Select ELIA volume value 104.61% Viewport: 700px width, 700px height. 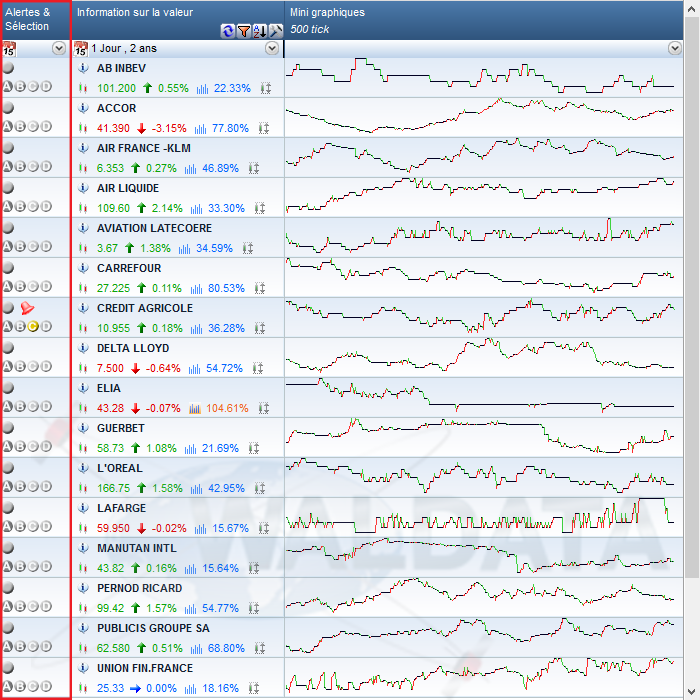click(x=227, y=408)
